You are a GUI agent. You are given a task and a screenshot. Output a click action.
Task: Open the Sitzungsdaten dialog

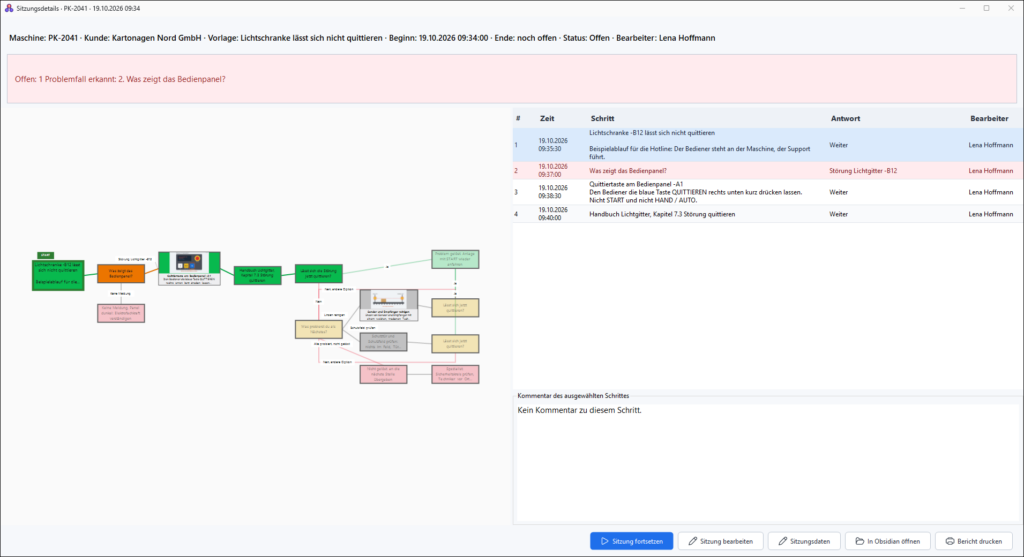click(x=804, y=541)
